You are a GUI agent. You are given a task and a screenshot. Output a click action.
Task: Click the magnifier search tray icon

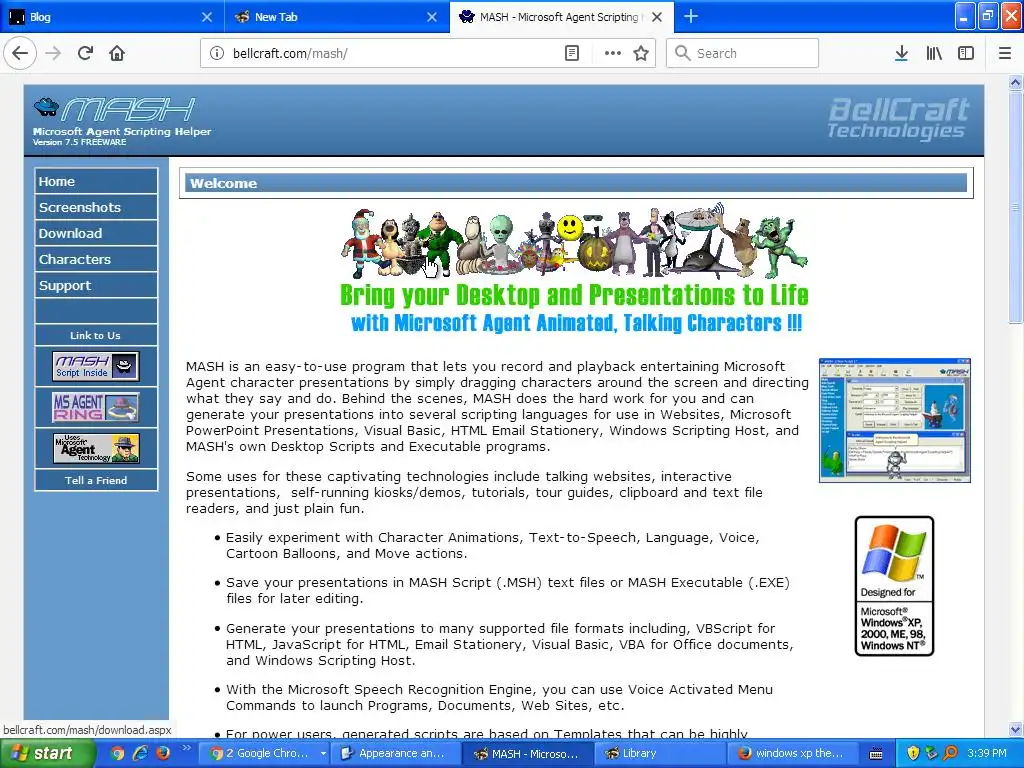click(951, 754)
